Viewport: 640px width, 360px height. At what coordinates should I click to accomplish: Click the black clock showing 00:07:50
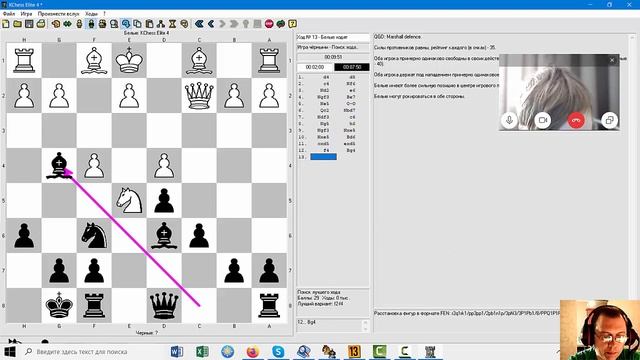tap(352, 67)
